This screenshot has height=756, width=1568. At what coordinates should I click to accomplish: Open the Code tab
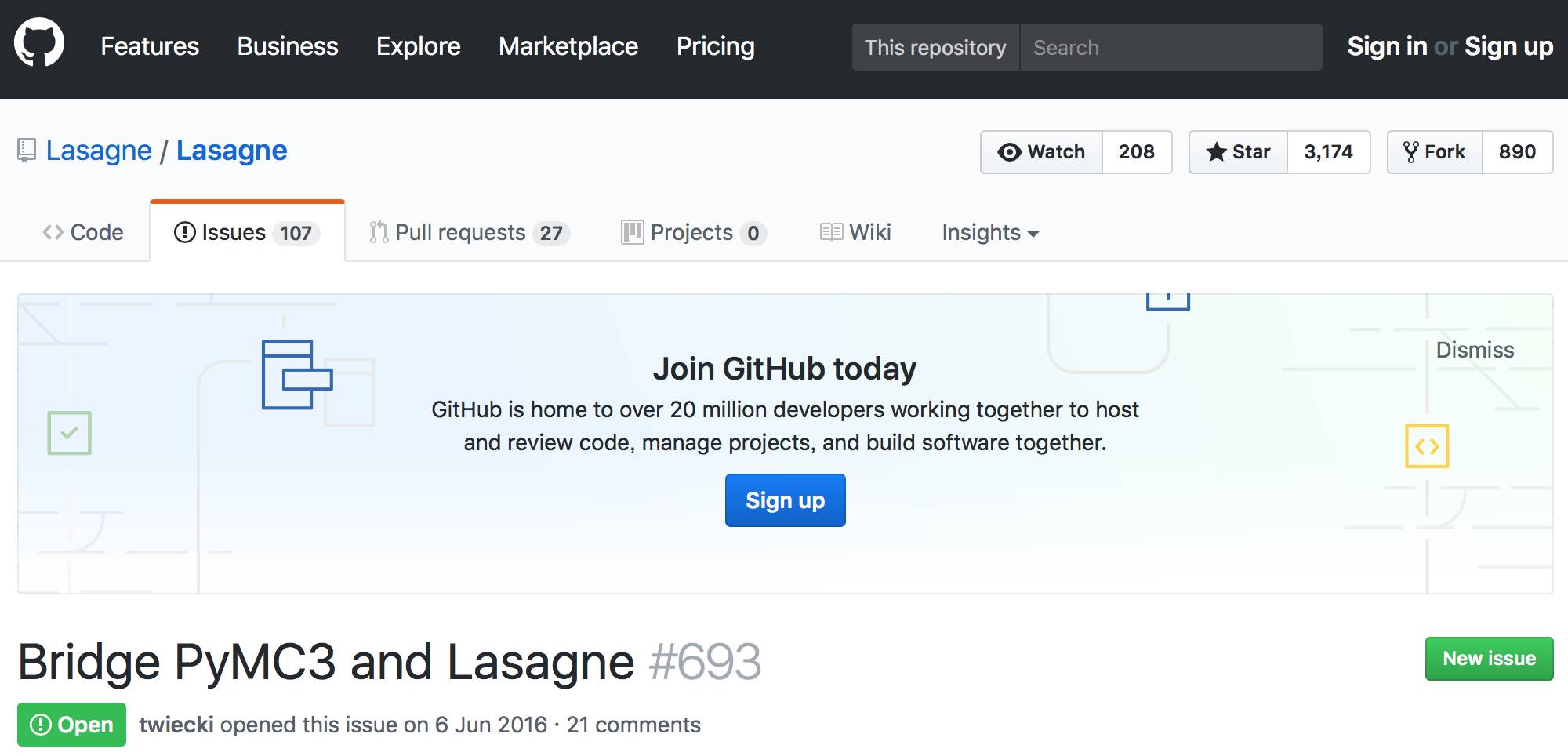point(83,232)
